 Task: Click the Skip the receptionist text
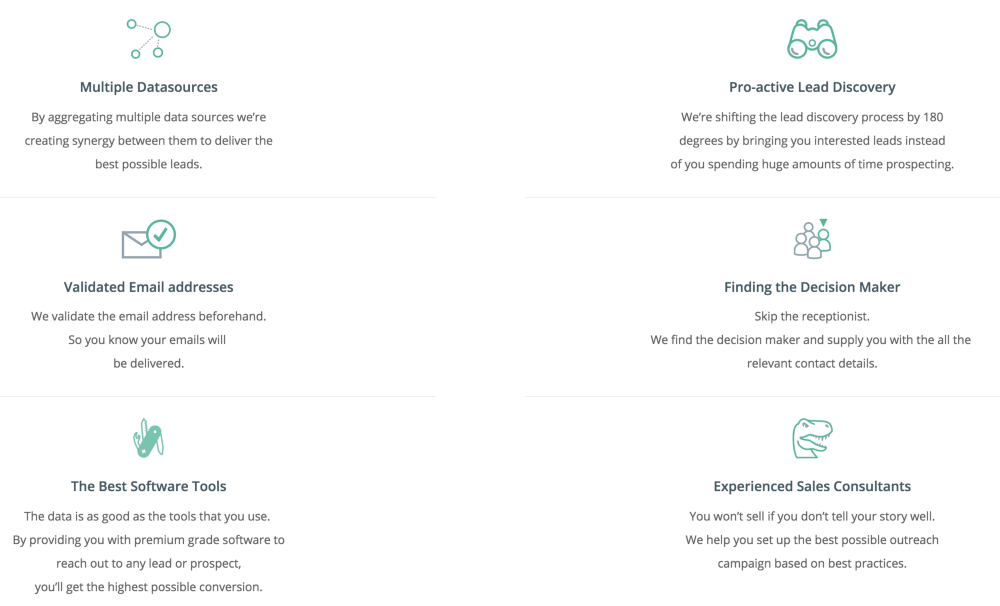[812, 316]
